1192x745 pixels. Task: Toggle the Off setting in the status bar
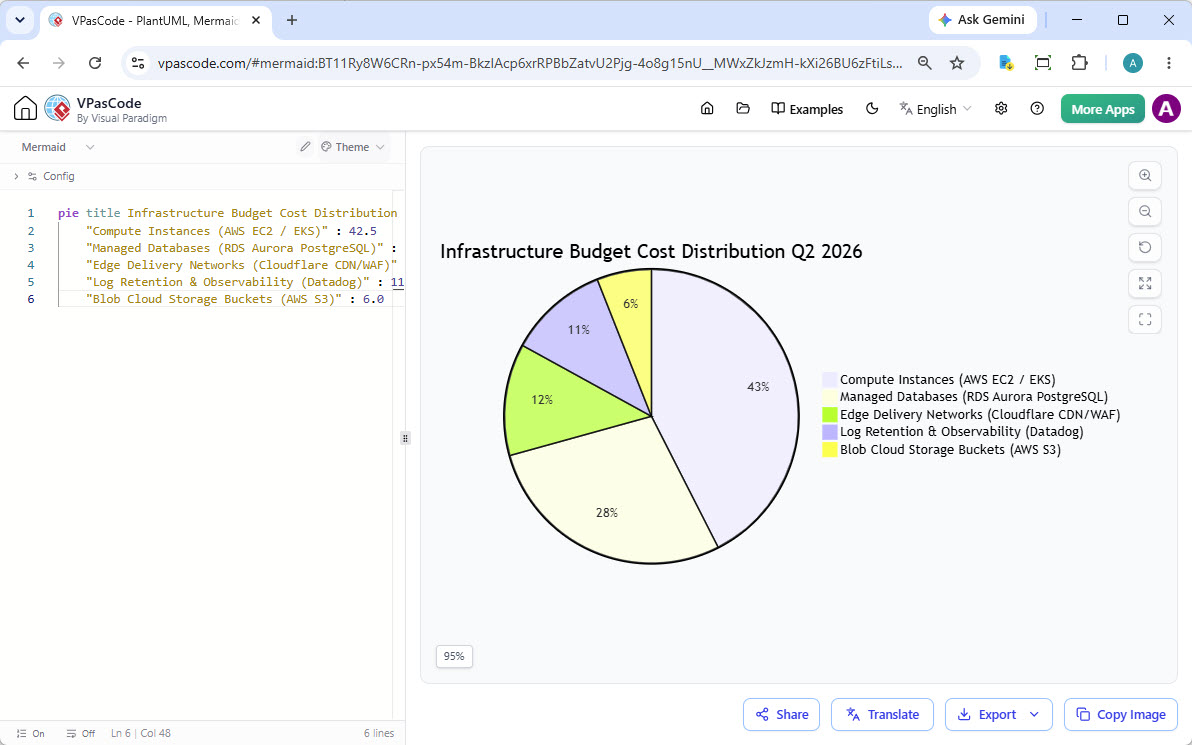tap(81, 734)
